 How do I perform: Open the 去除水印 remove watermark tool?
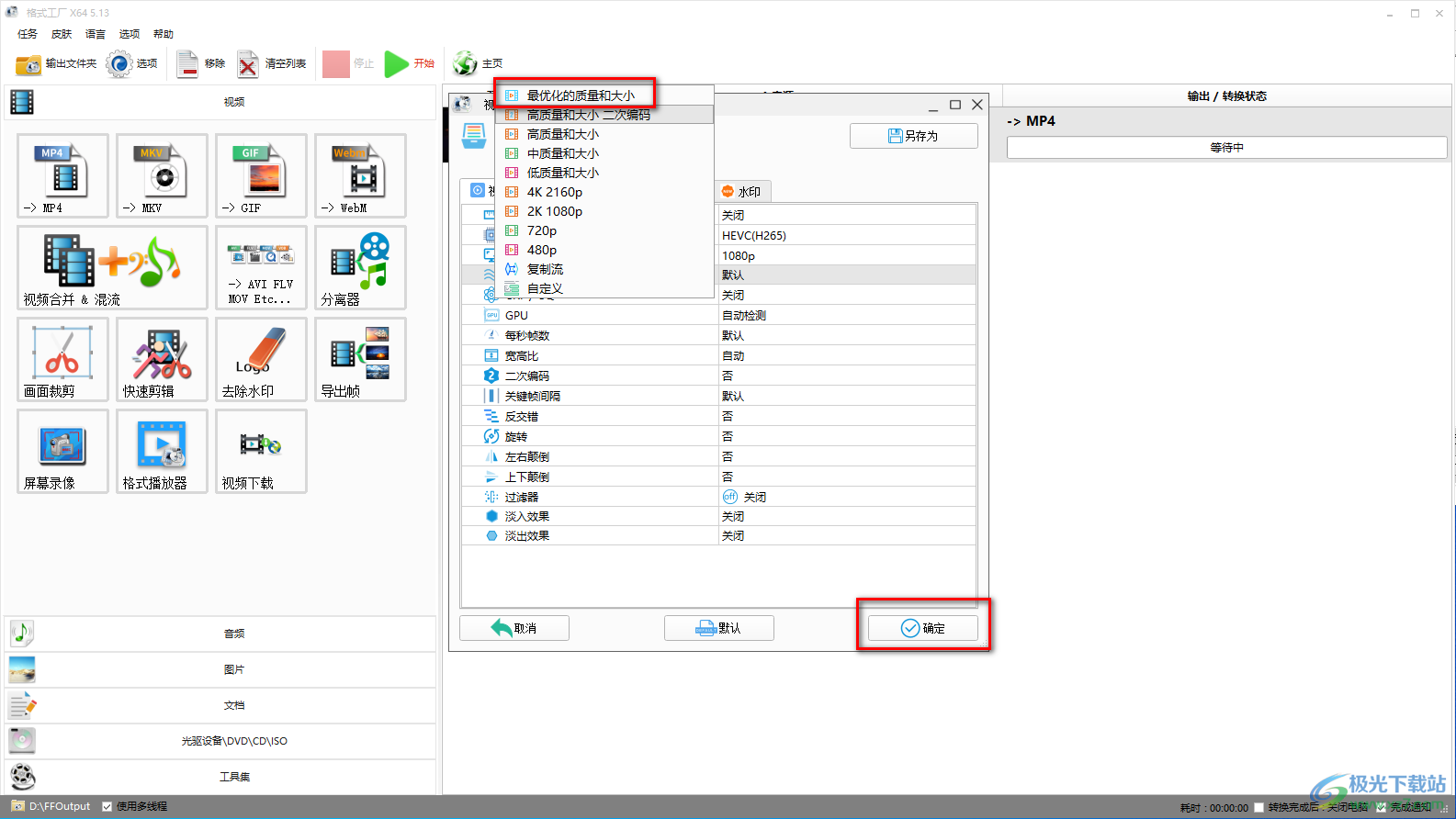[261, 359]
